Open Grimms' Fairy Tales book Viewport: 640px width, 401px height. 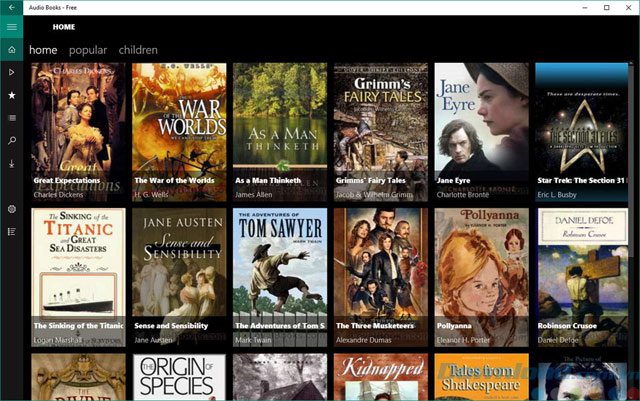tap(381, 132)
